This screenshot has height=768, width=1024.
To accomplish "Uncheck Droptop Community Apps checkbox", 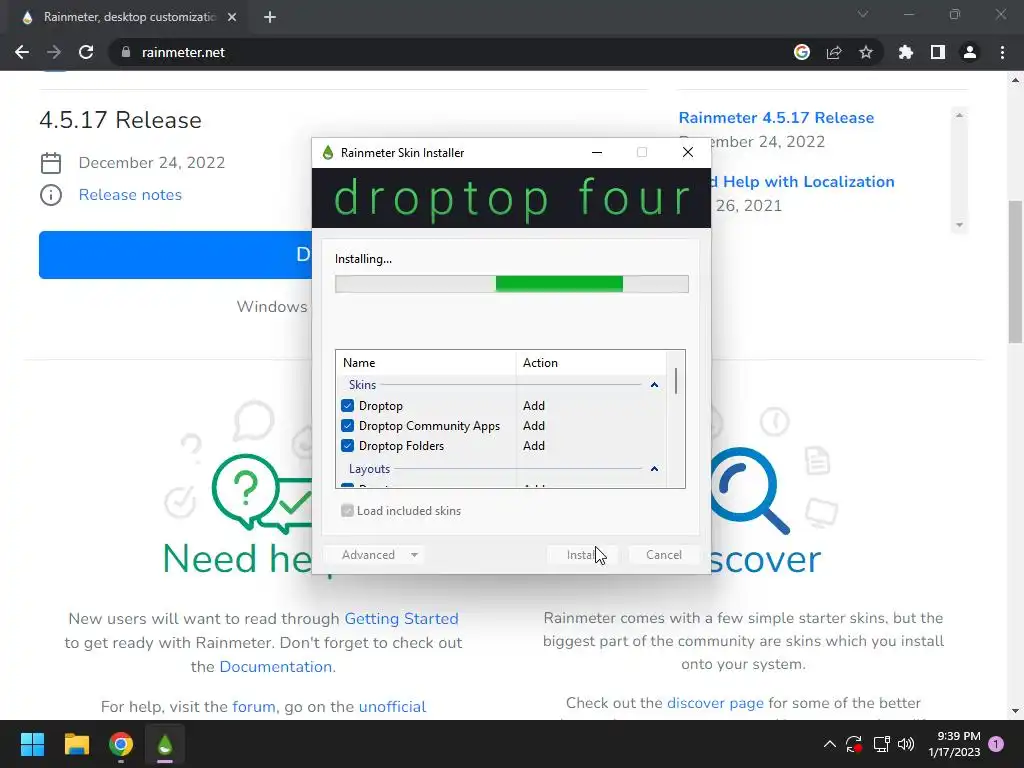I will pyautogui.click(x=347, y=426).
